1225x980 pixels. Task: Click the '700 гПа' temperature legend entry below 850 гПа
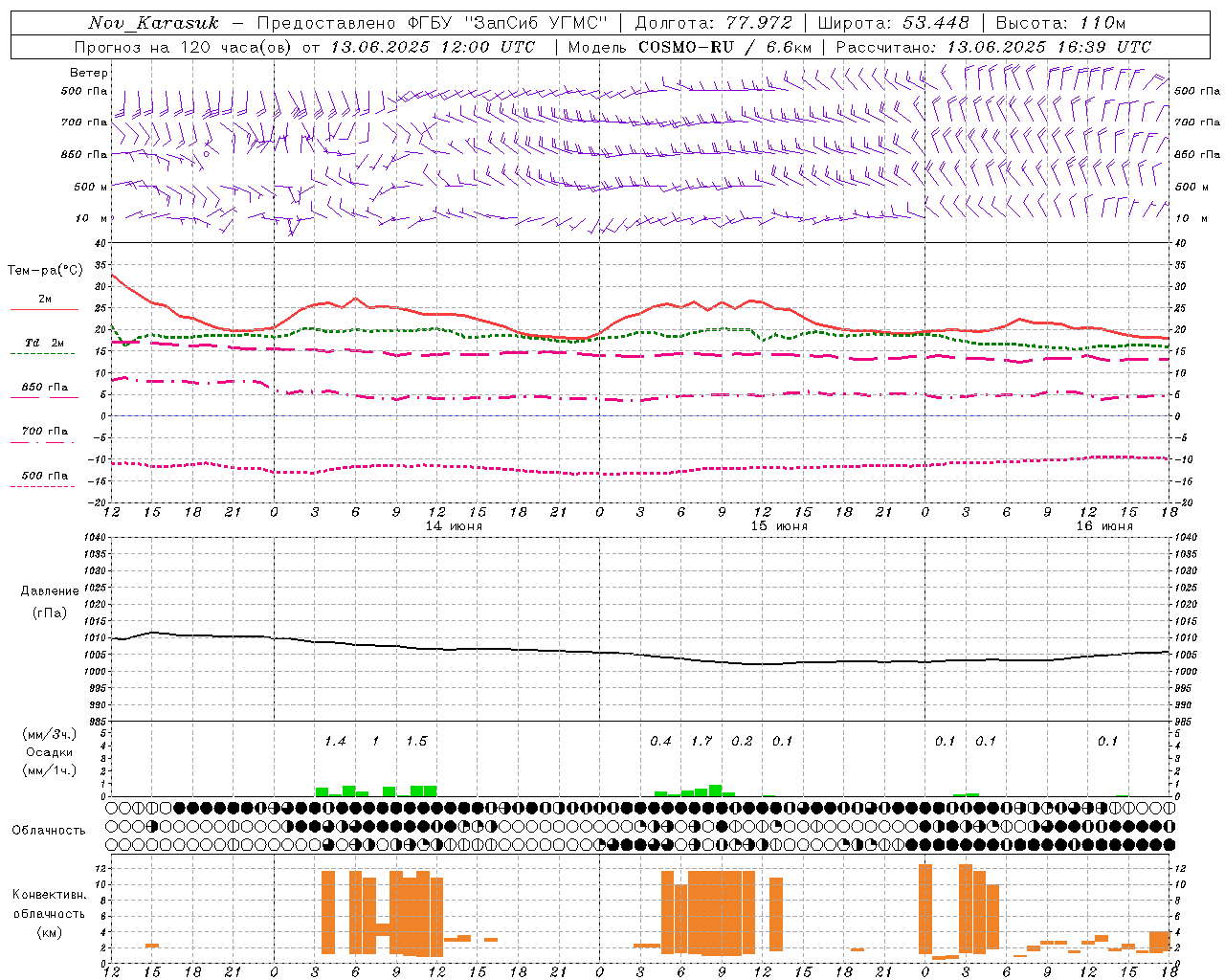[45, 432]
